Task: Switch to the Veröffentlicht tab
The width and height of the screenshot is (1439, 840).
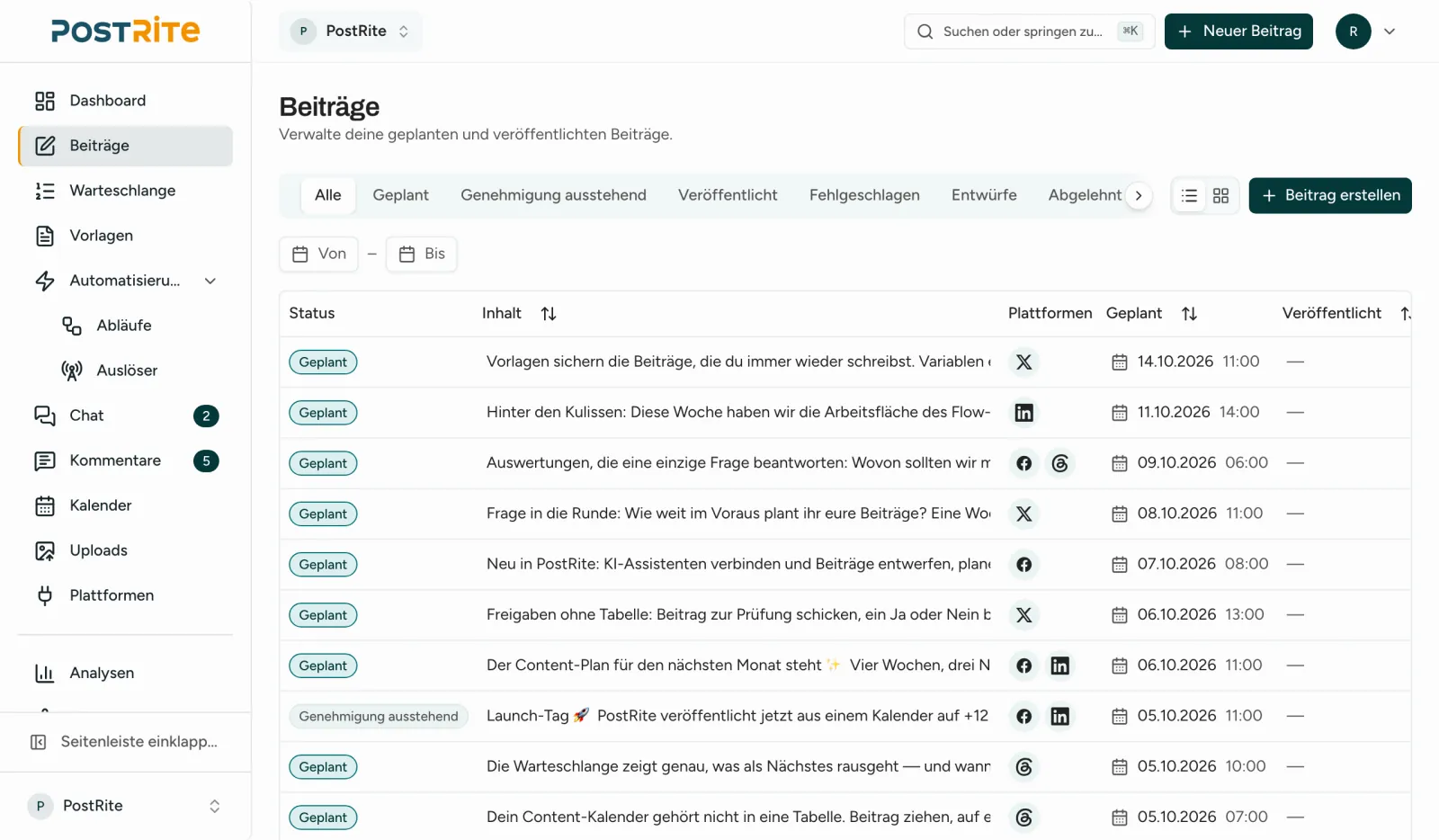Action: pos(728,195)
